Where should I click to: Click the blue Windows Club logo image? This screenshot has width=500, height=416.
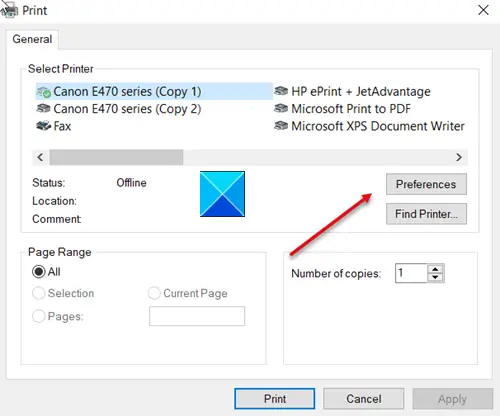[x=222, y=194]
